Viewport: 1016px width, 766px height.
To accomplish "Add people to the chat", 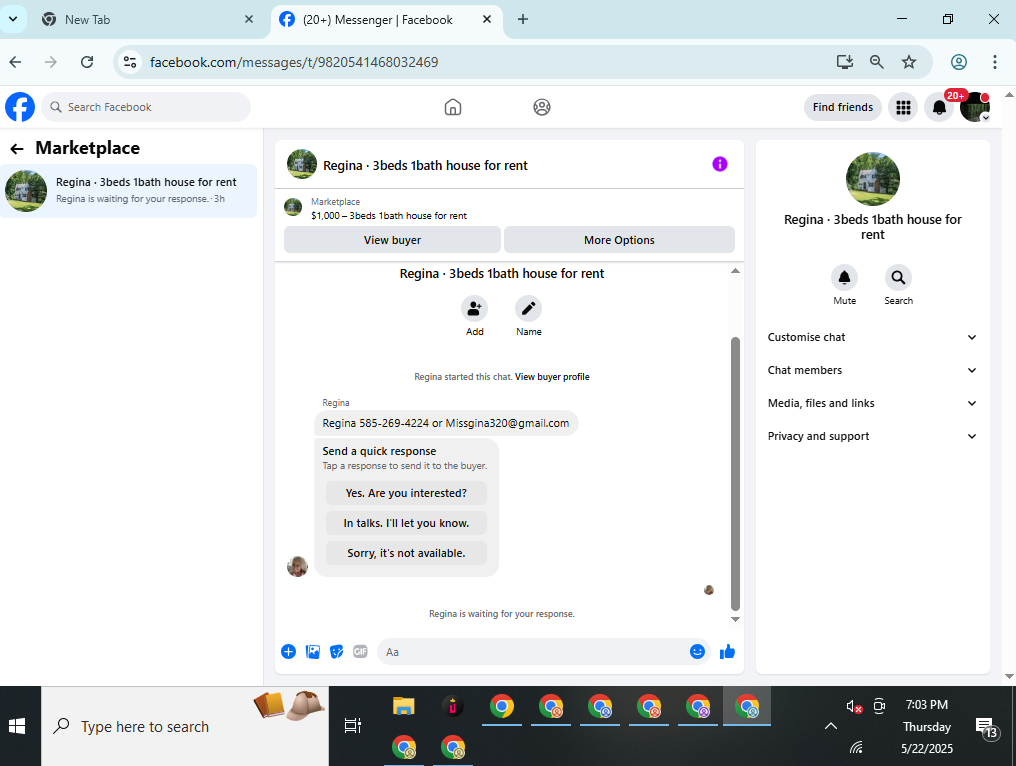I will (474, 308).
